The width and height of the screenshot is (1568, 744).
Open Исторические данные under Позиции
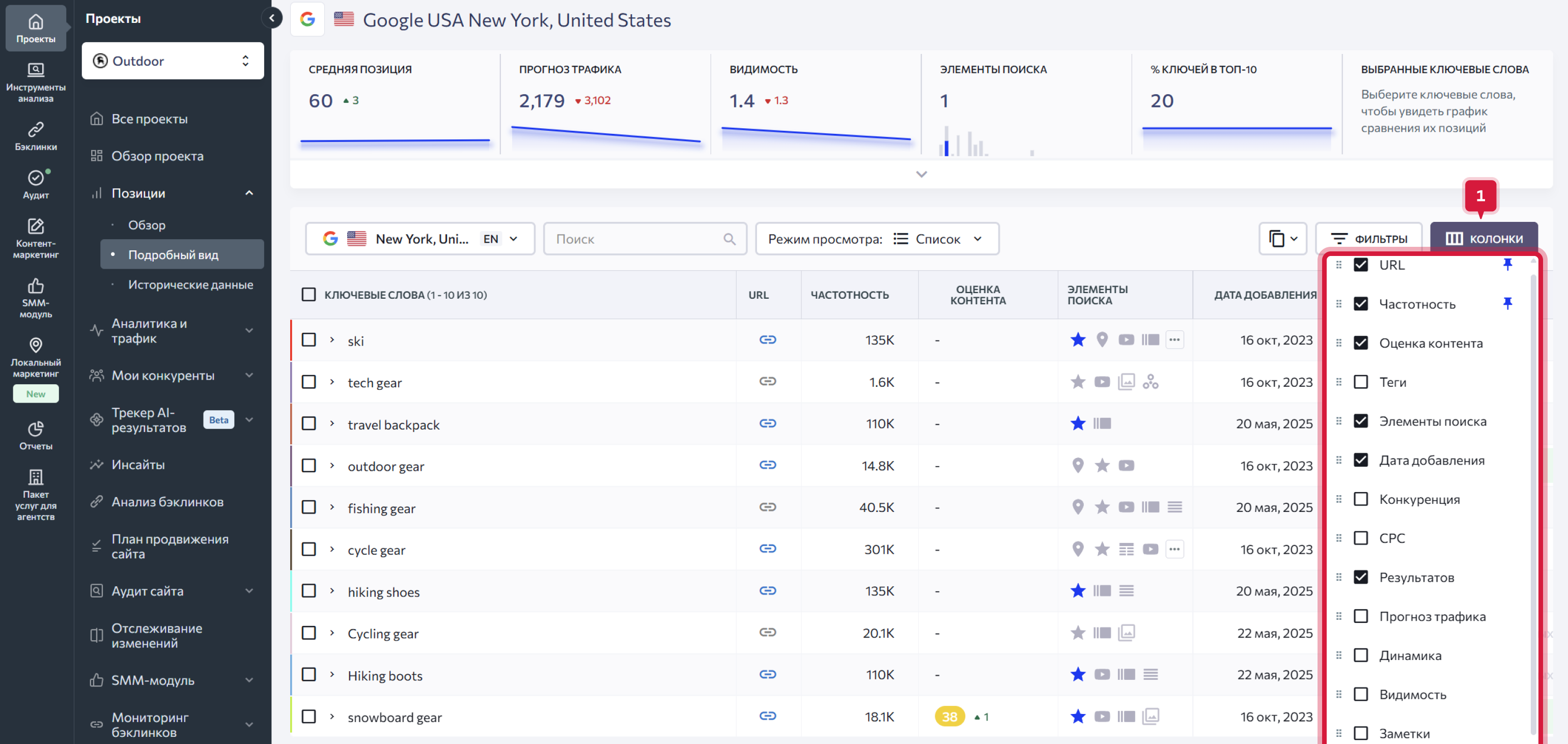click(190, 284)
